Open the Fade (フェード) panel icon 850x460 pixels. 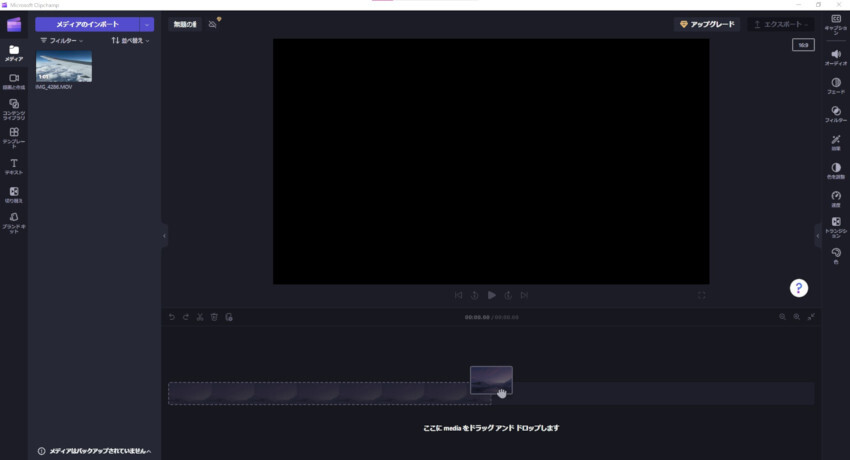[x=835, y=85]
